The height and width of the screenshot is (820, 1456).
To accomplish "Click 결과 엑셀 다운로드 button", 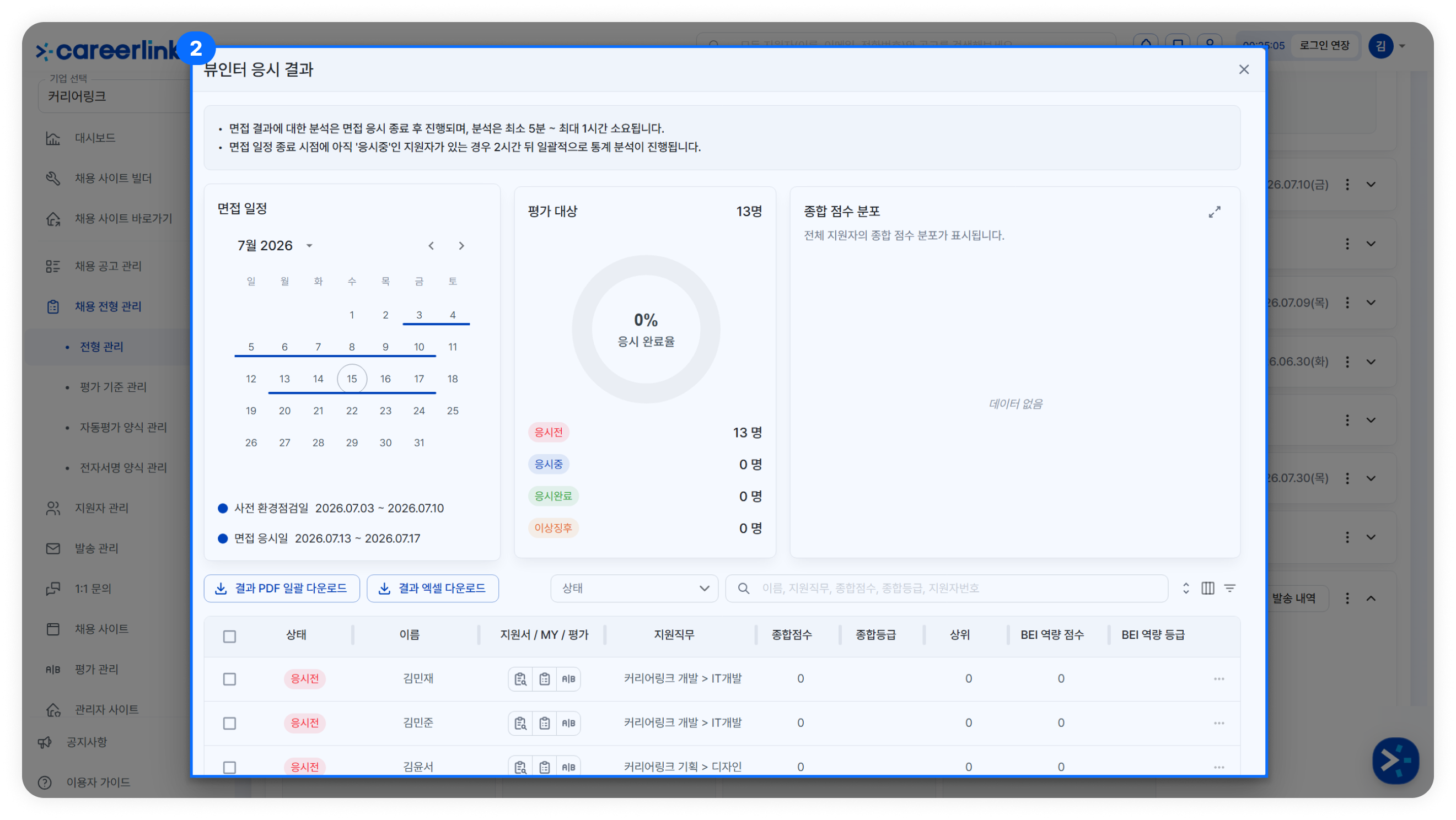I will pyautogui.click(x=432, y=589).
